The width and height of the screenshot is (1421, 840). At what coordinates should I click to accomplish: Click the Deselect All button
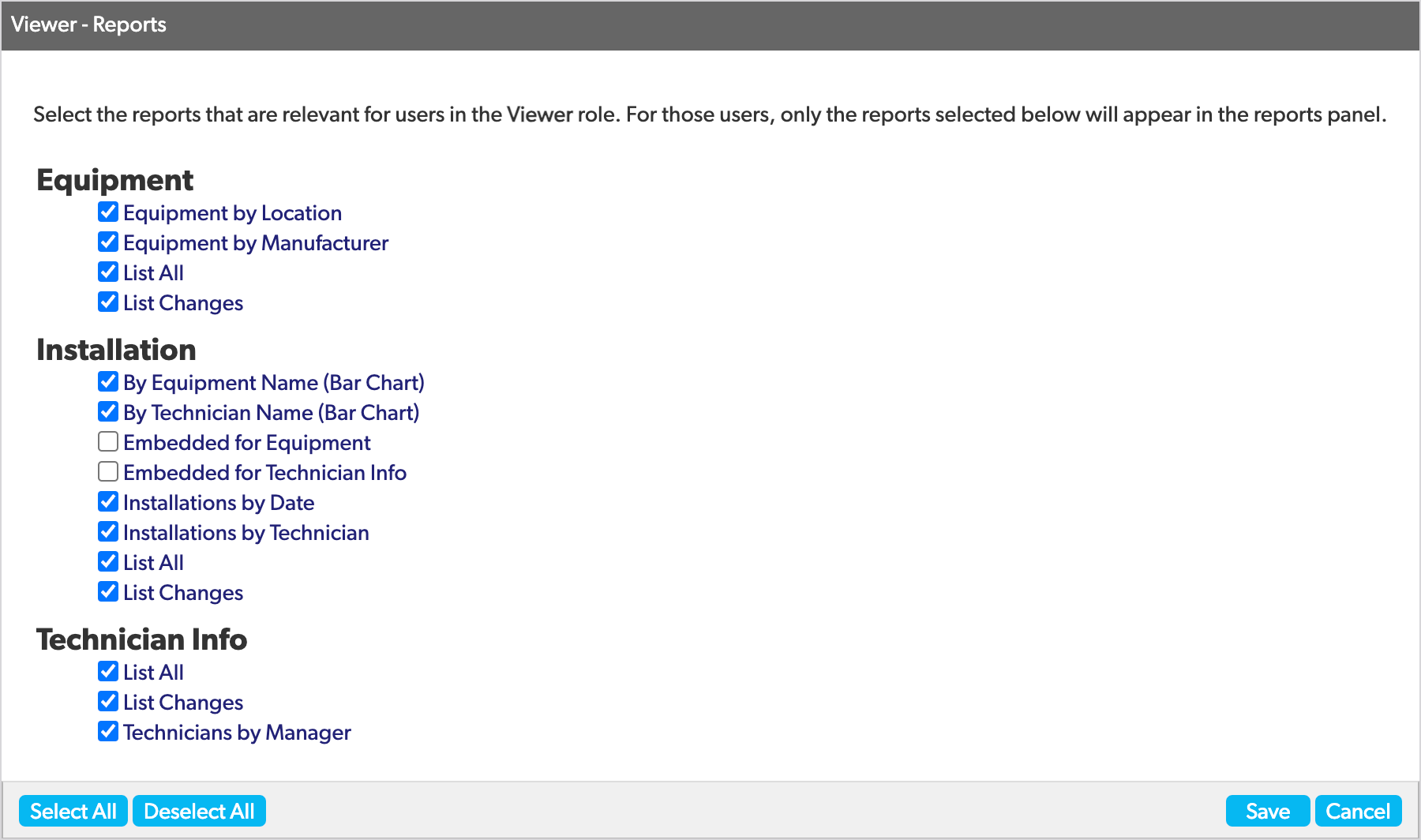199,811
